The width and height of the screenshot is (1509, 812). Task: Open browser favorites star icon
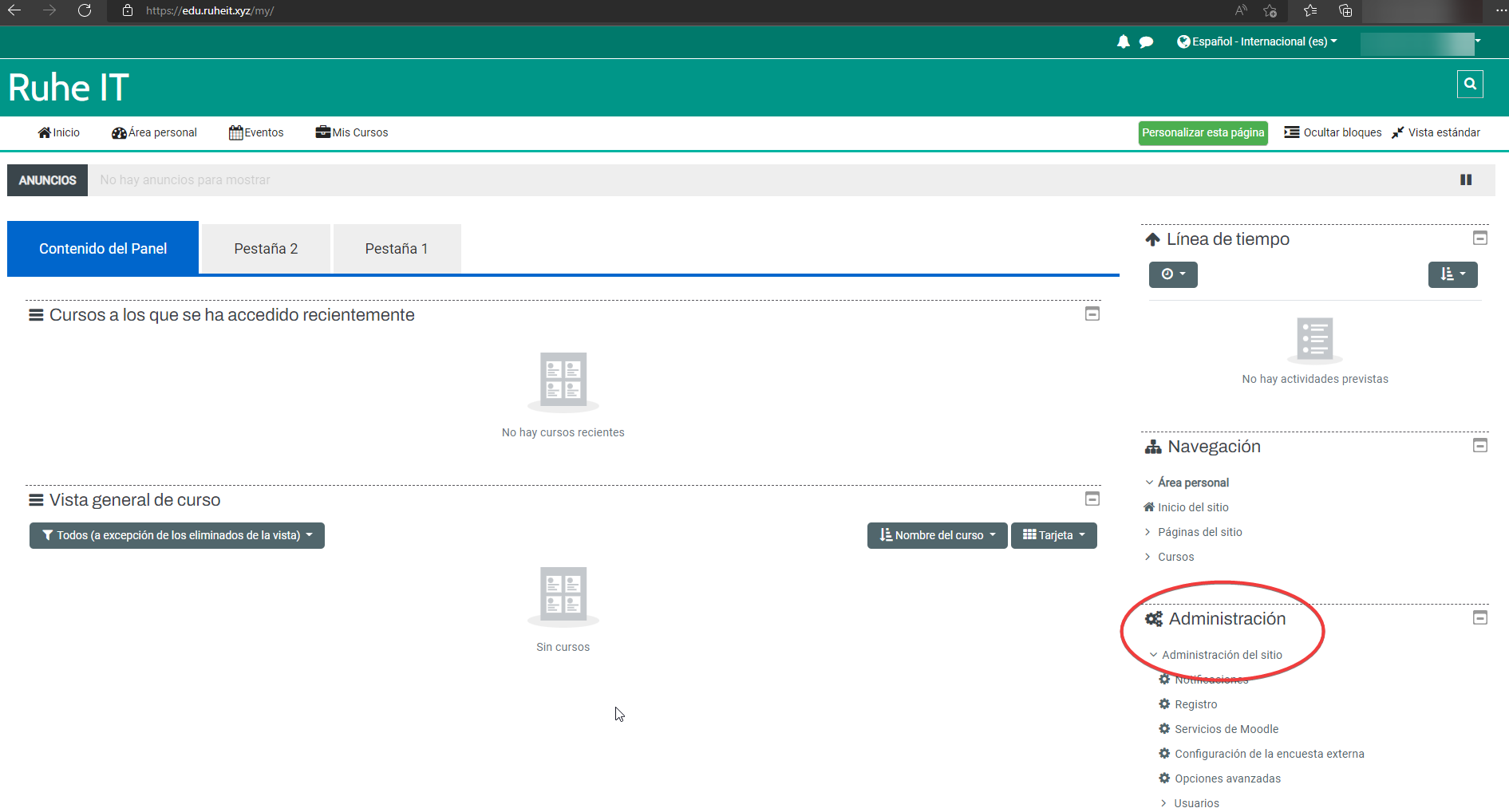pyautogui.click(x=1310, y=11)
